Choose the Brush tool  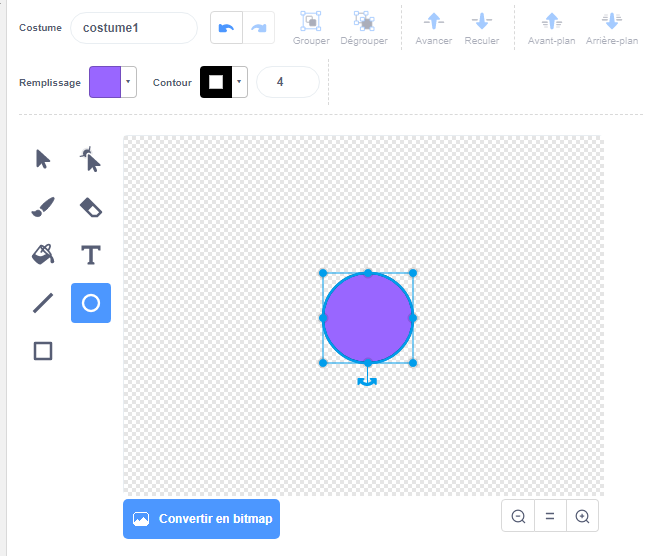tap(43, 207)
